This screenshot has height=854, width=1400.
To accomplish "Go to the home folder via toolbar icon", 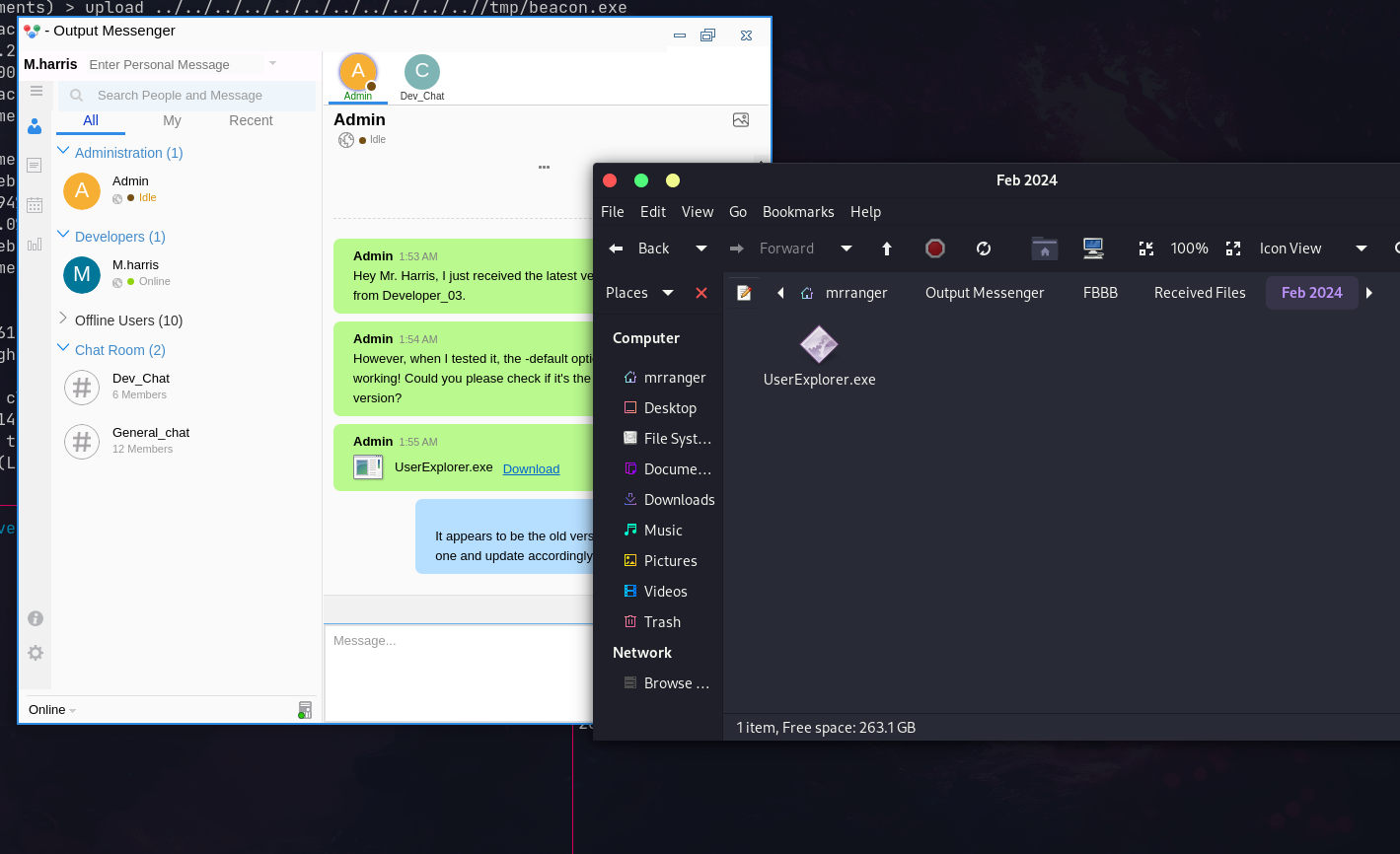I will pos(1045,249).
